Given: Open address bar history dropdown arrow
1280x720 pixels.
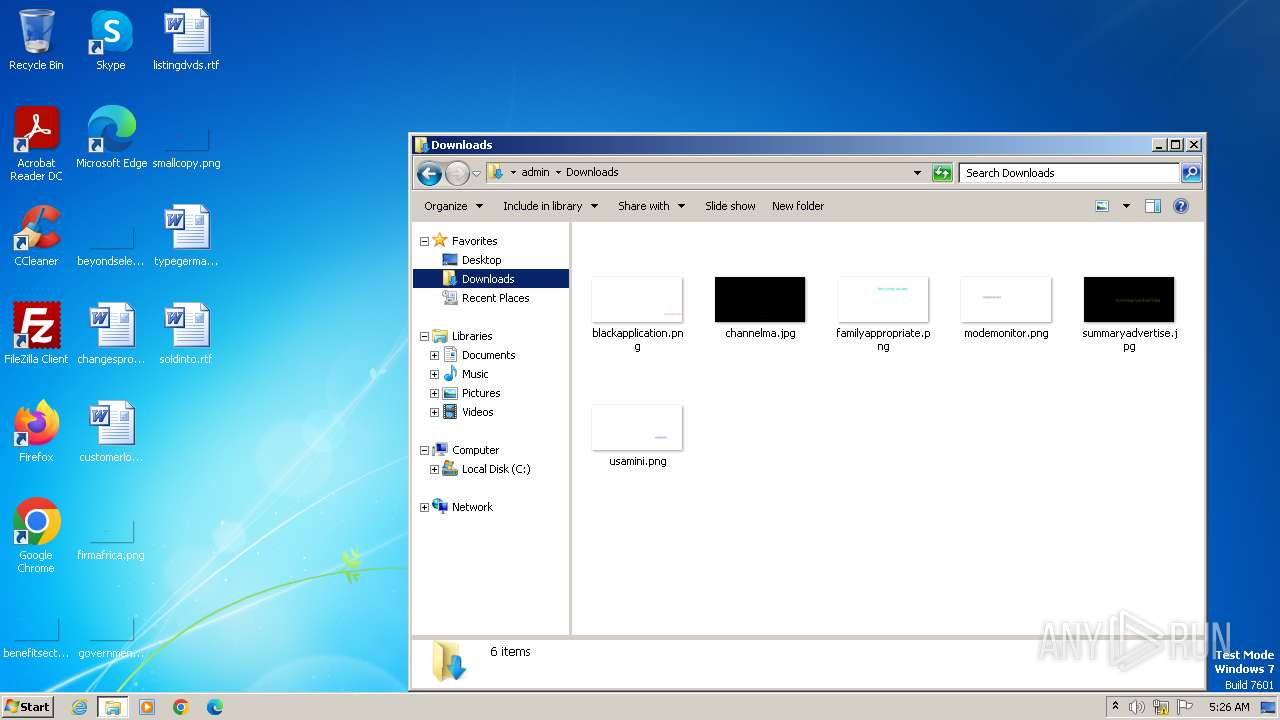Looking at the screenshot, I should (x=917, y=173).
